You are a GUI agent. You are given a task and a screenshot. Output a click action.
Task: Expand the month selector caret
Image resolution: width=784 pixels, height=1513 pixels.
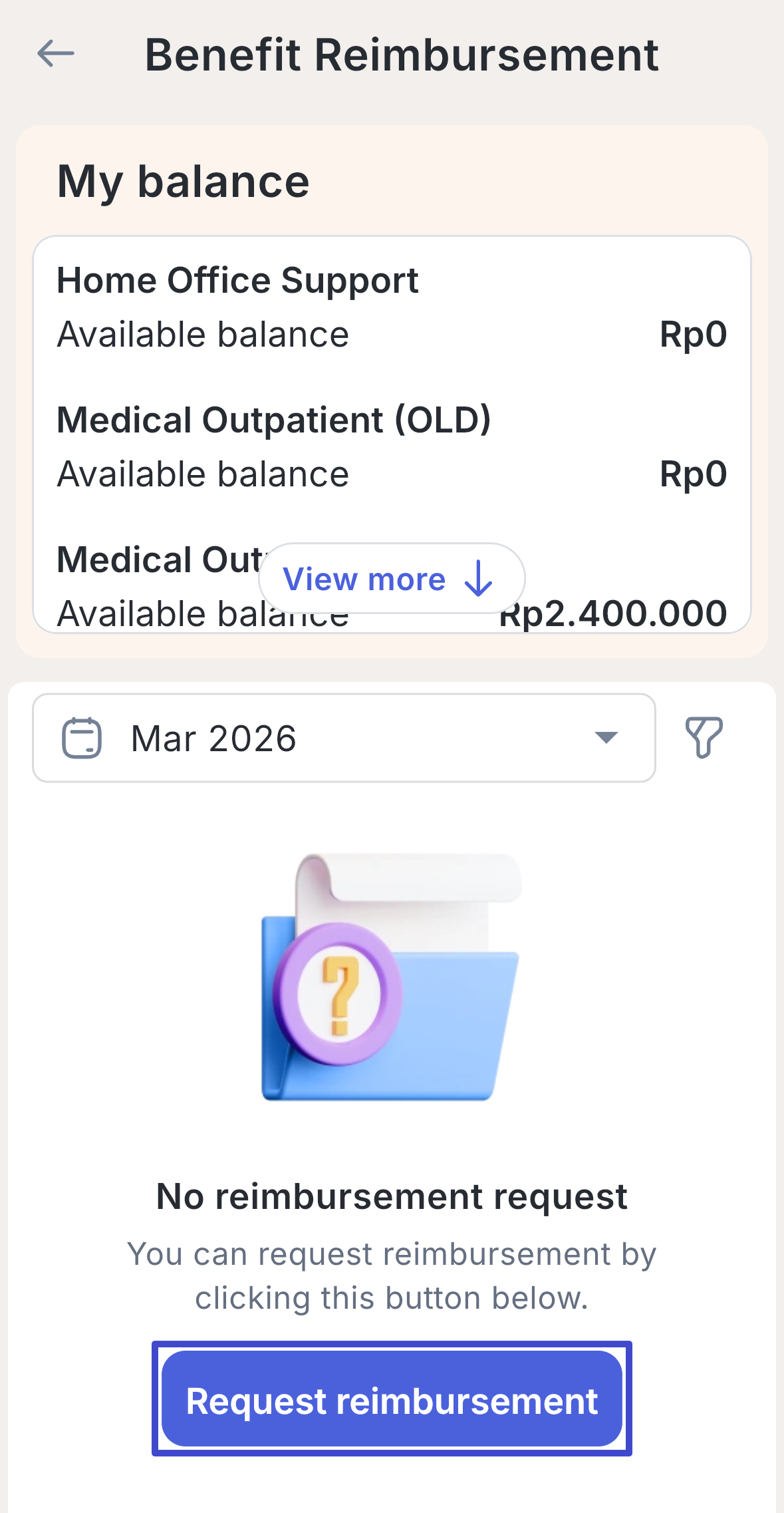click(x=606, y=737)
